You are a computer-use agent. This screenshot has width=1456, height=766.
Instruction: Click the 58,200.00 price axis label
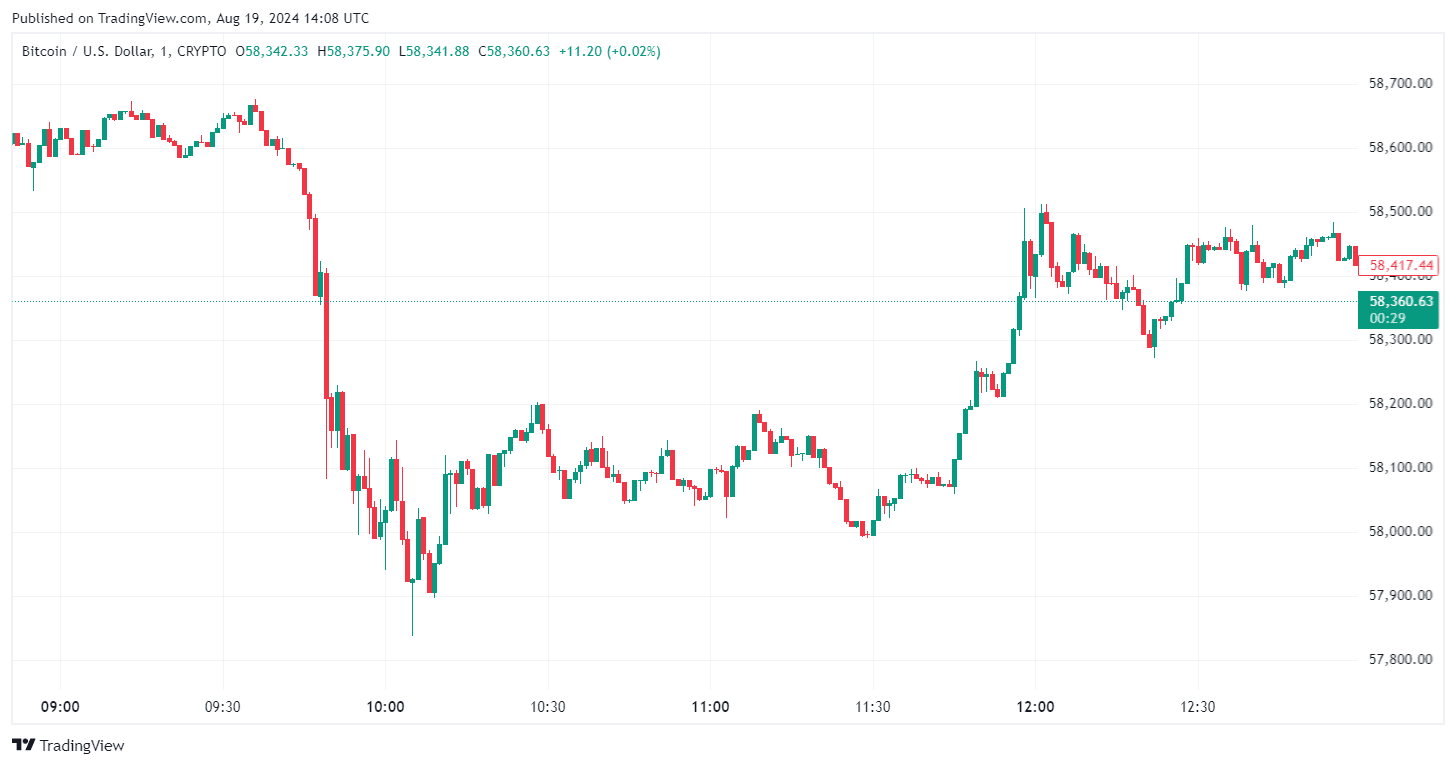coord(1401,403)
